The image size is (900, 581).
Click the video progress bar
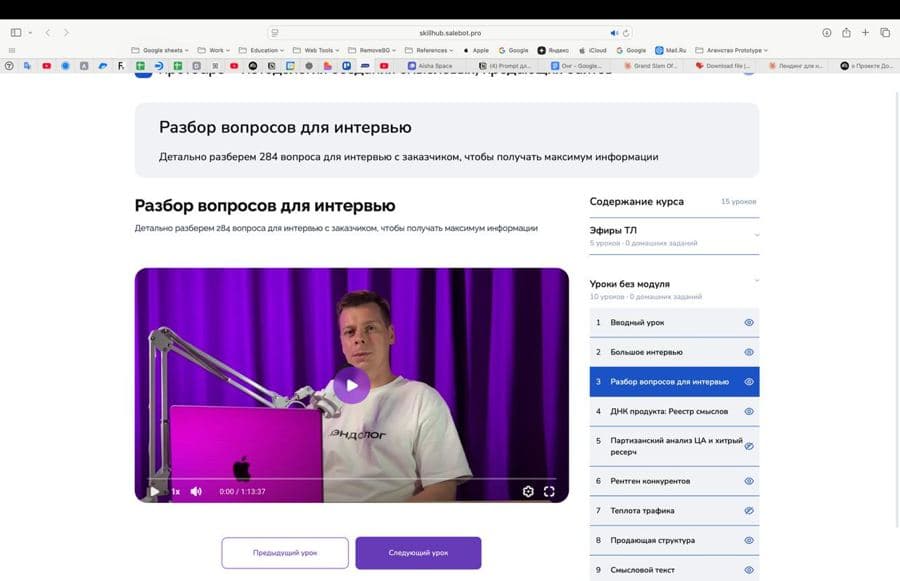pyautogui.click(x=352, y=478)
